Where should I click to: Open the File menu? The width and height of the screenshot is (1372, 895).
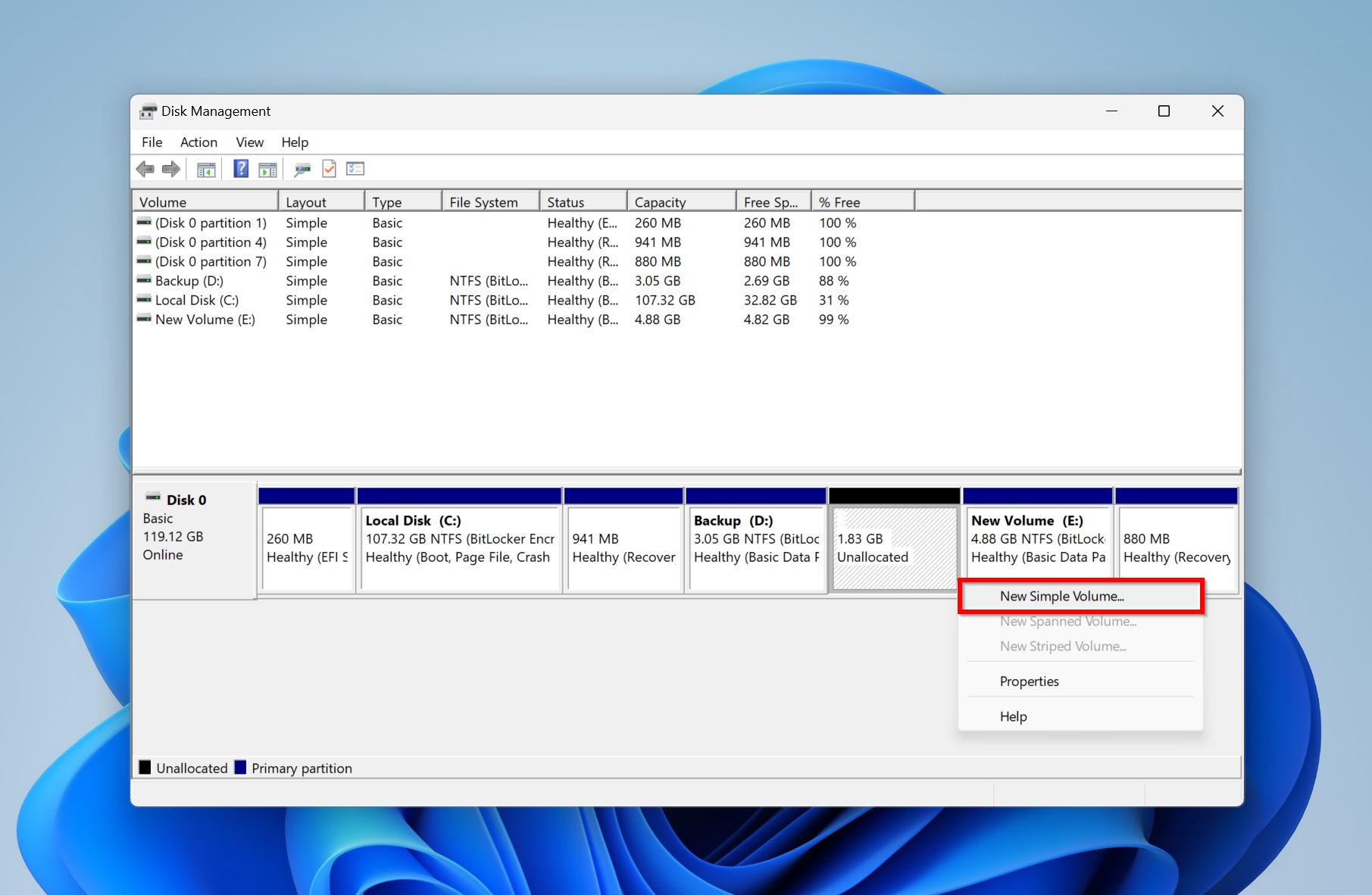tap(152, 142)
